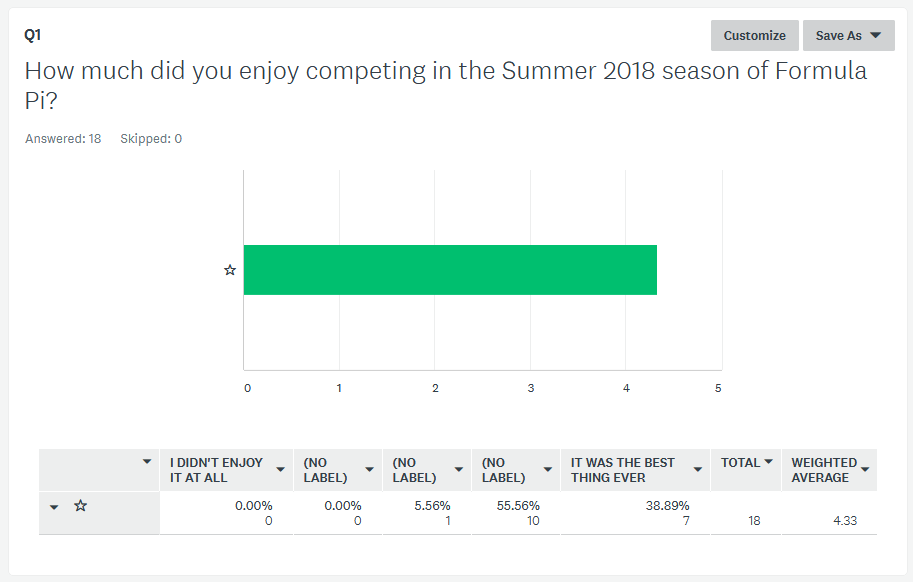The width and height of the screenshot is (913, 582).
Task: Click the Customize button
Action: 755,36
